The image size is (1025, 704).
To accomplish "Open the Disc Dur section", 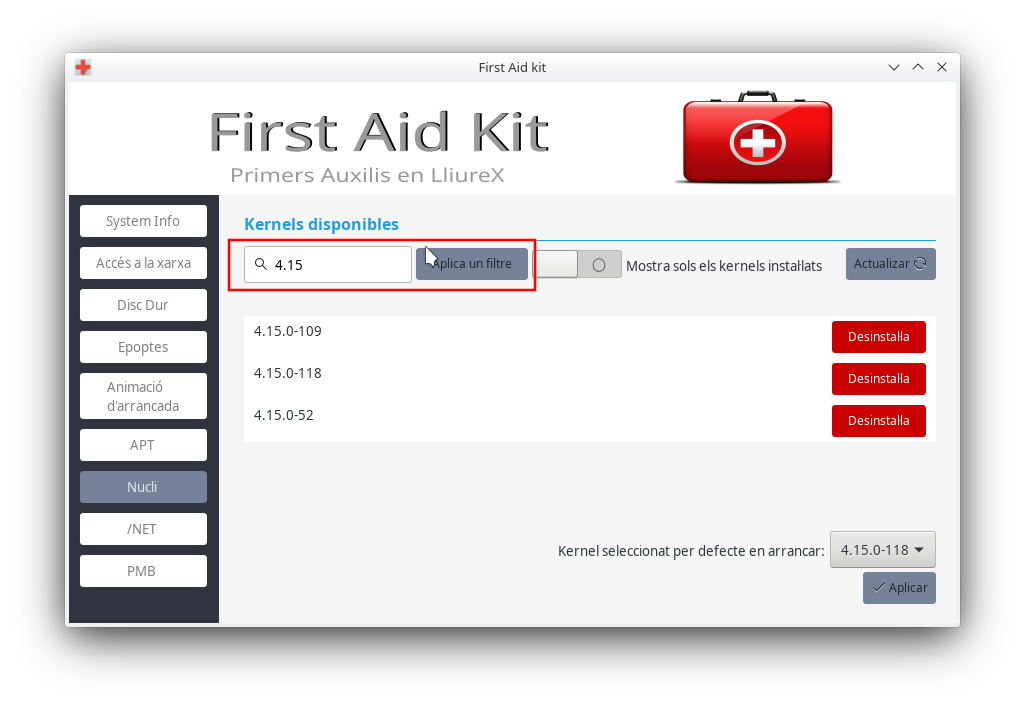I will point(143,305).
